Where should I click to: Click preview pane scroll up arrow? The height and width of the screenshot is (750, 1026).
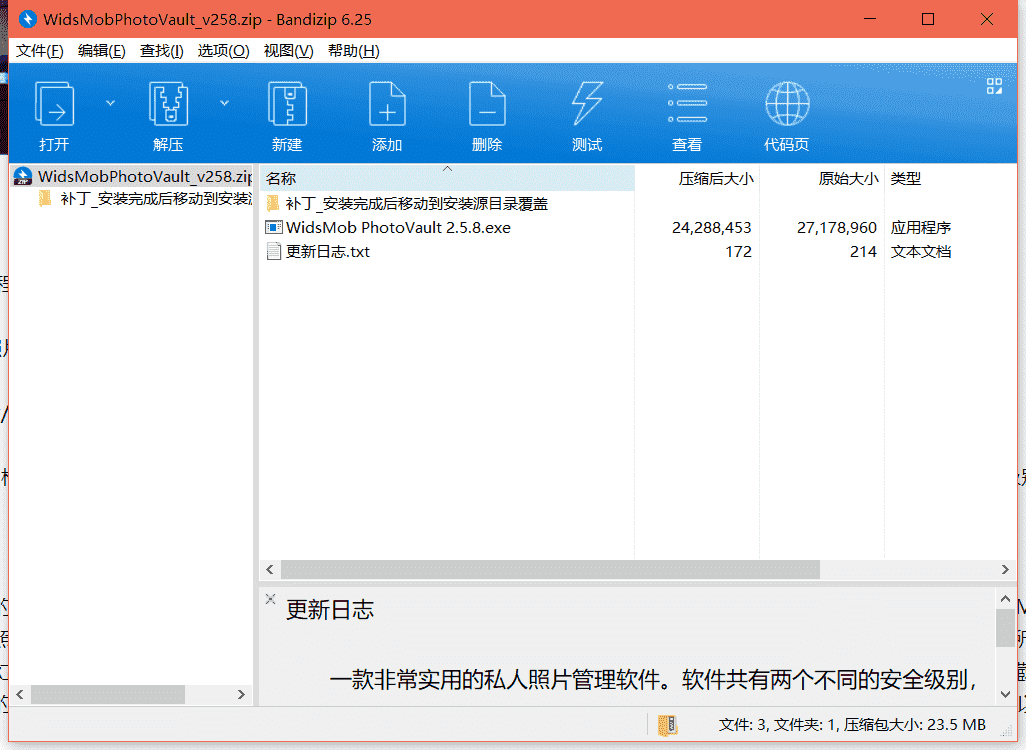click(1005, 599)
